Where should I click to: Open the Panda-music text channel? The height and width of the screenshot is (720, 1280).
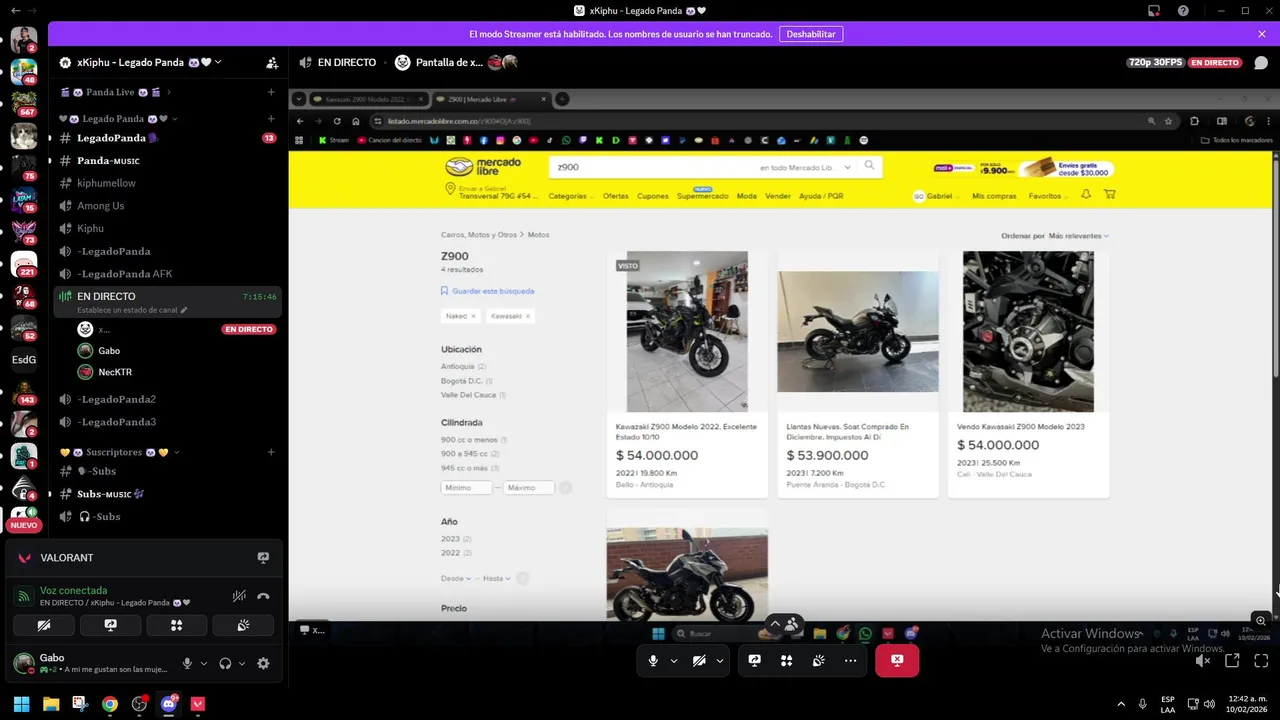tap(167, 161)
